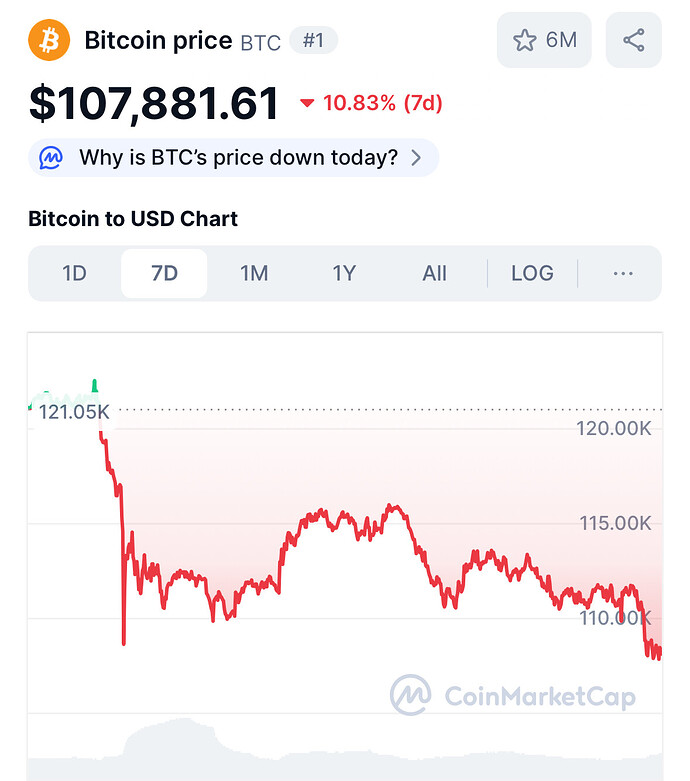Open the three-dots chart options menu
This screenshot has height=781, width=690.
[x=623, y=273]
